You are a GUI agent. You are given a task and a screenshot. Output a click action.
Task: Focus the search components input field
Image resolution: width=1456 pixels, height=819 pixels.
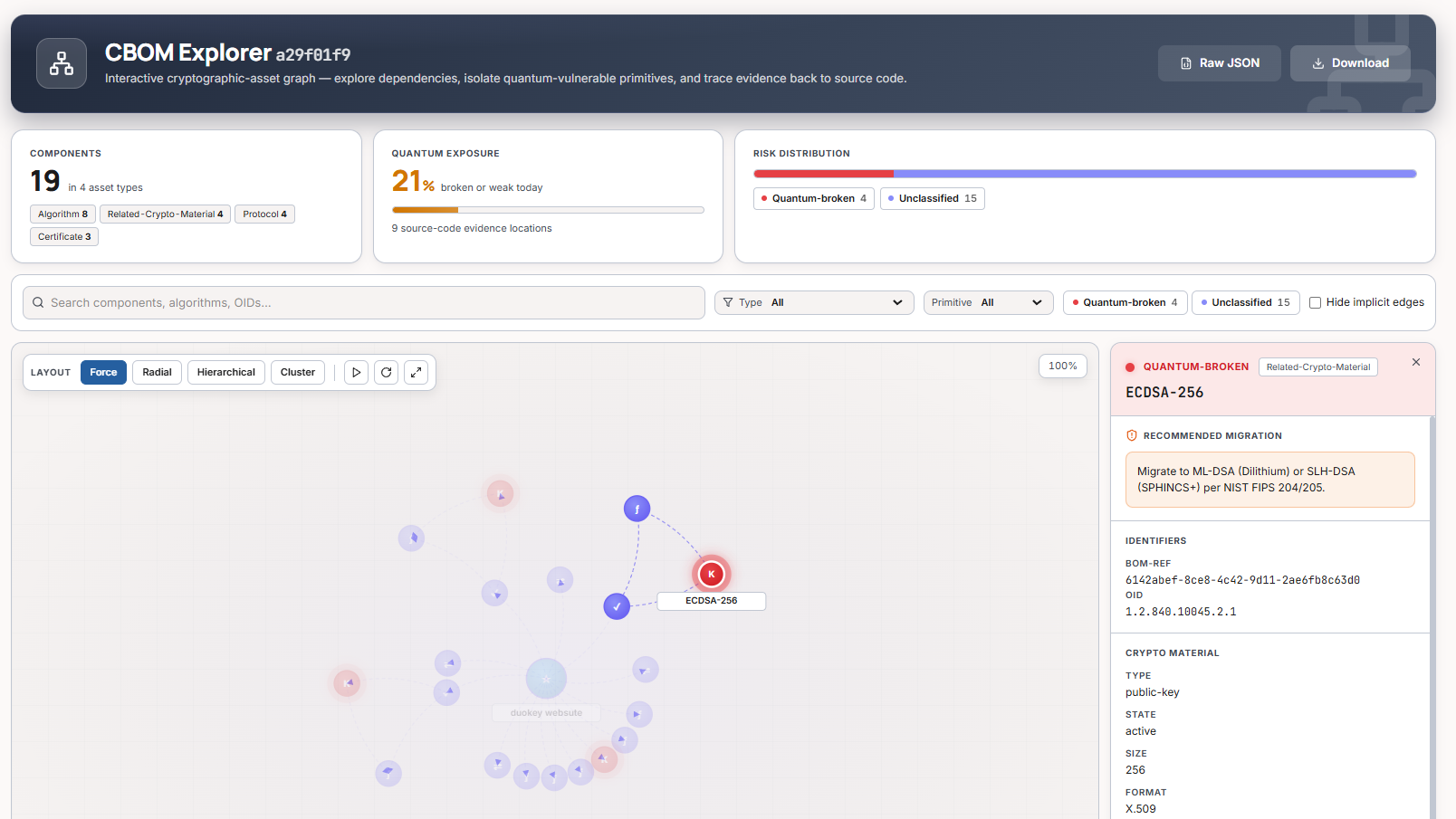click(x=364, y=302)
